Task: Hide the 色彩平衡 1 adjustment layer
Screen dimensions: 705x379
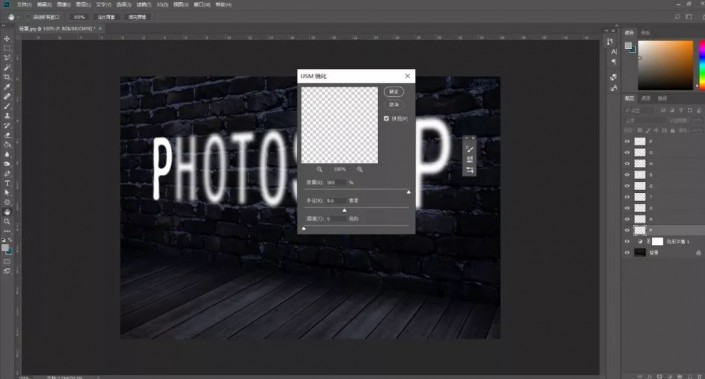Action: 627,241
